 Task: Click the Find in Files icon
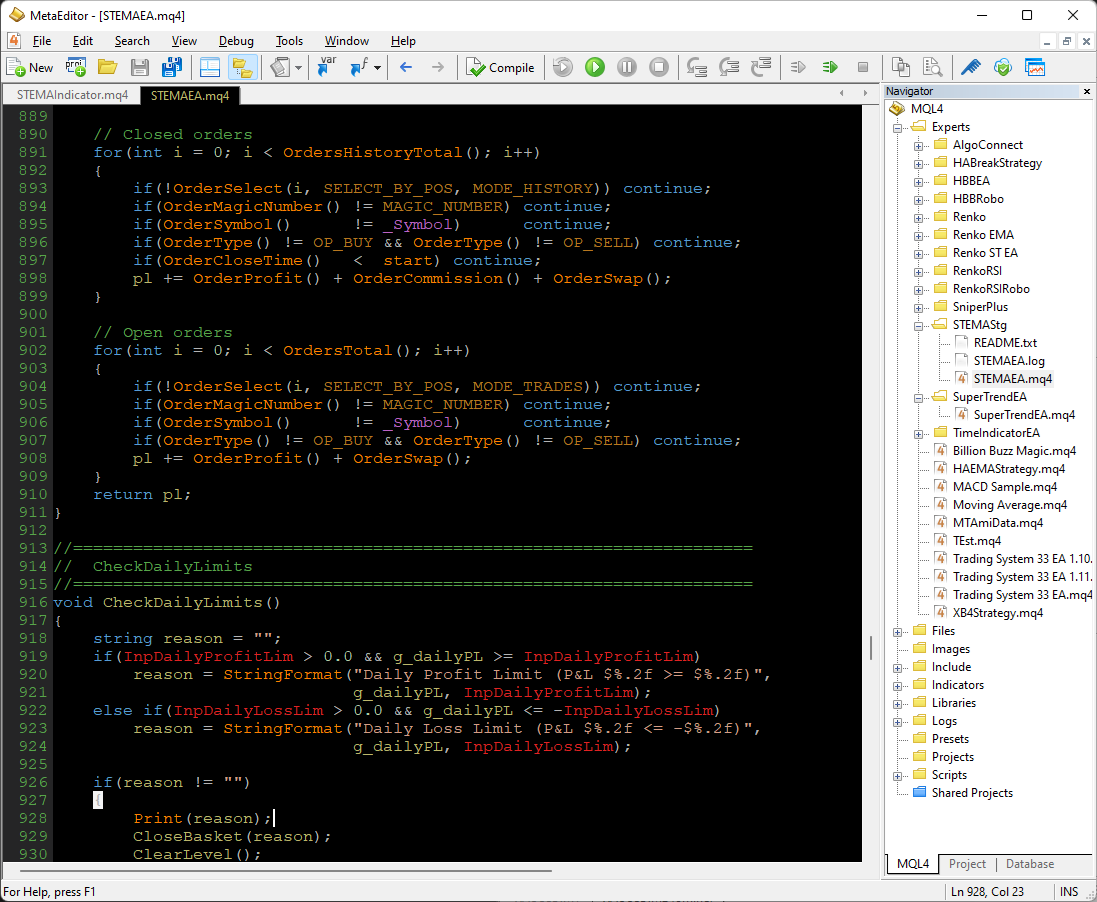pyautogui.click(x=933, y=67)
